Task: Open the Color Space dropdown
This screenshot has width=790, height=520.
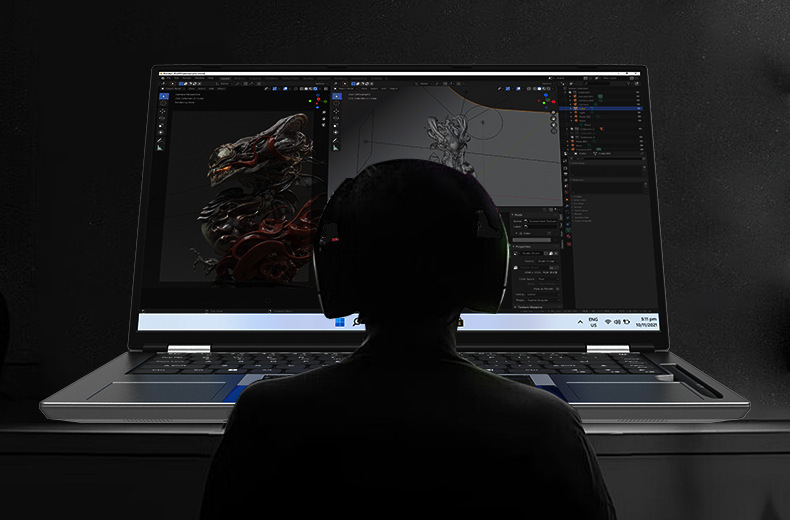Action: pos(549,279)
